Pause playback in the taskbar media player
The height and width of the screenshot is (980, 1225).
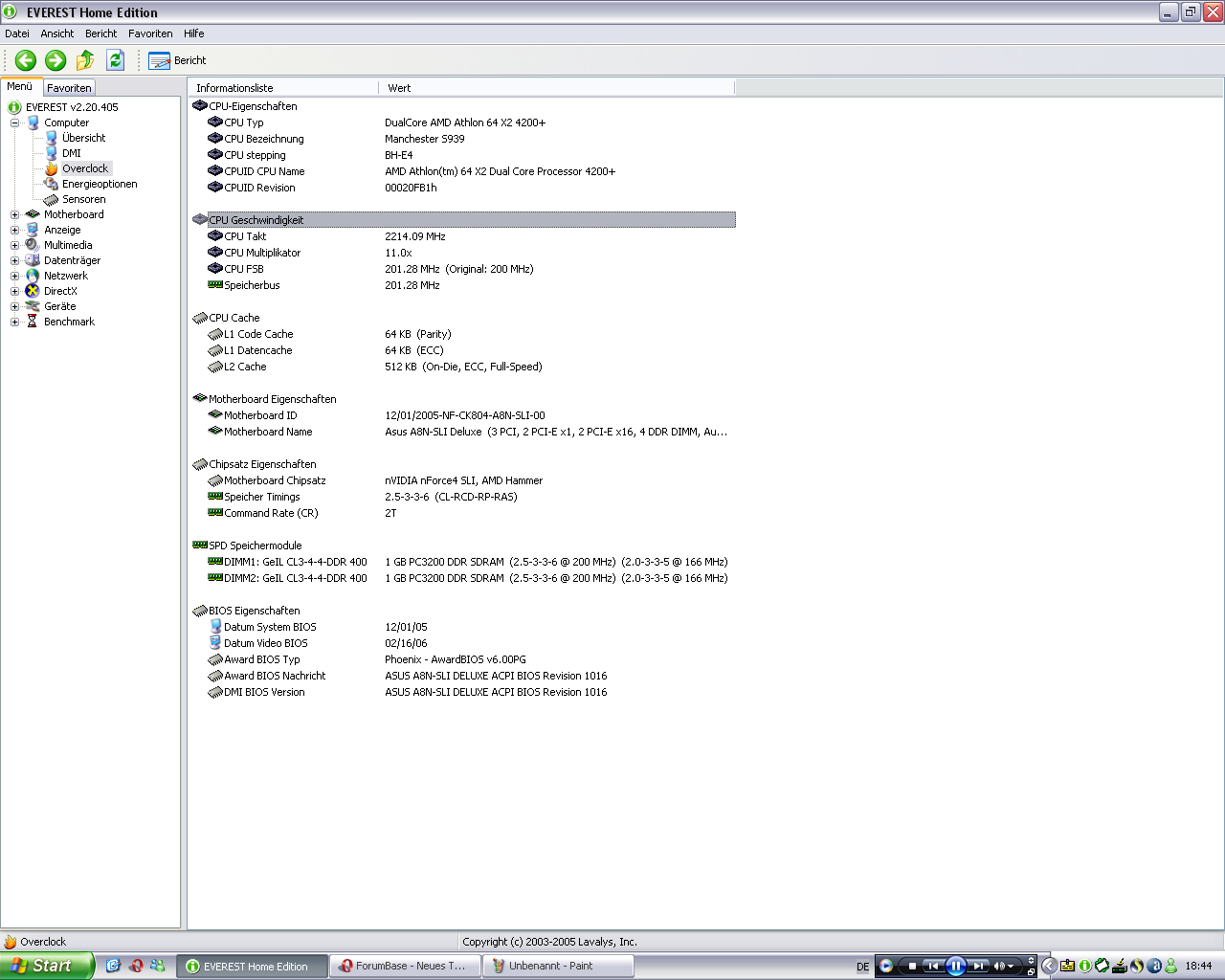tap(955, 967)
